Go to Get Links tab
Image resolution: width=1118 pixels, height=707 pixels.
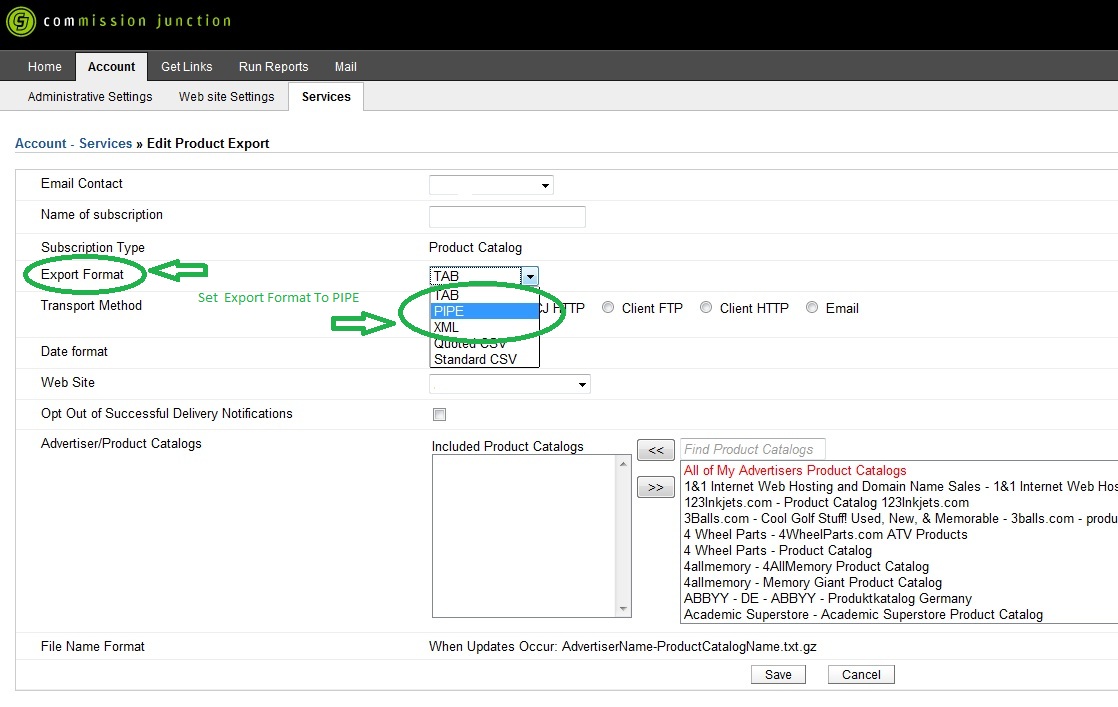[187, 66]
